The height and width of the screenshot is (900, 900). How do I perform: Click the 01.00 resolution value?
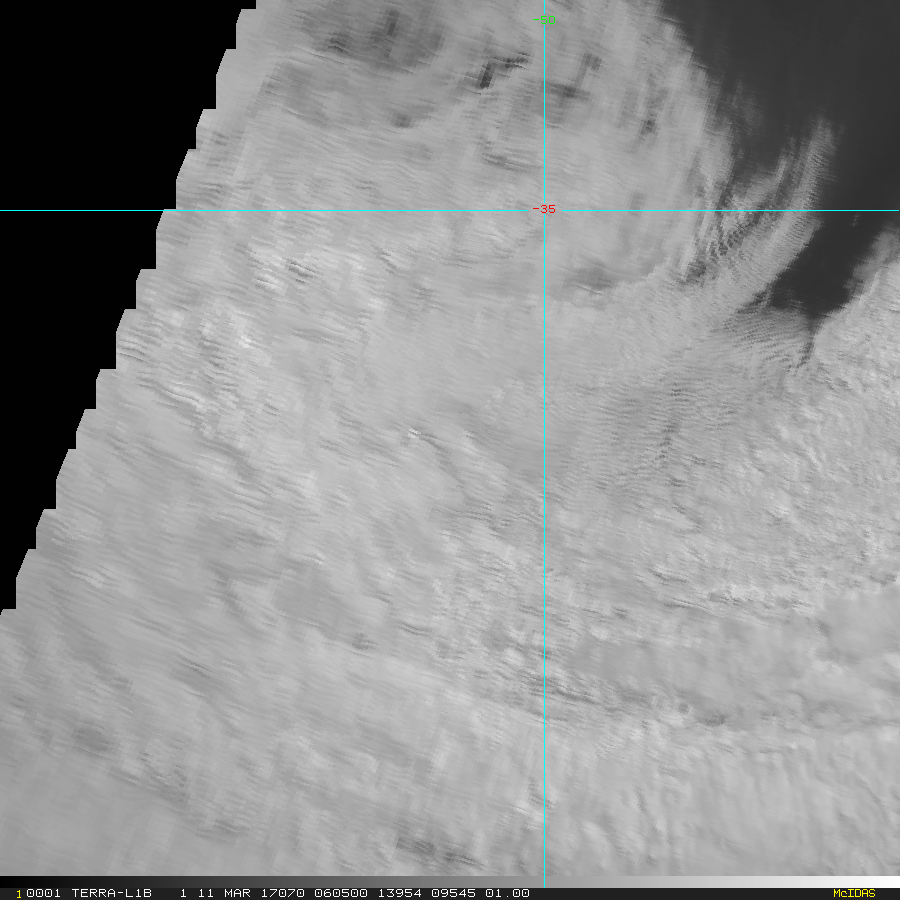click(507, 893)
